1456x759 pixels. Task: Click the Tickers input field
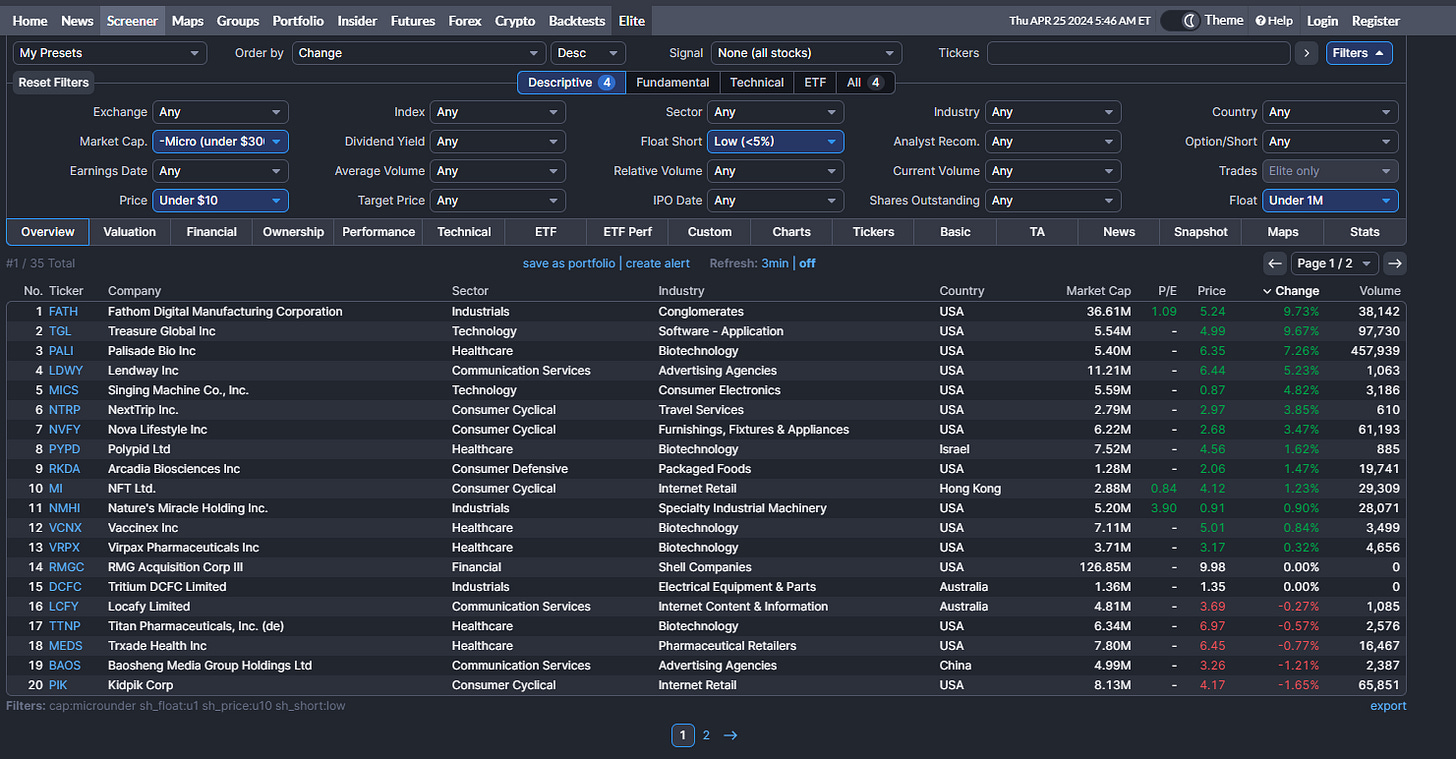pyautogui.click(x=1138, y=53)
